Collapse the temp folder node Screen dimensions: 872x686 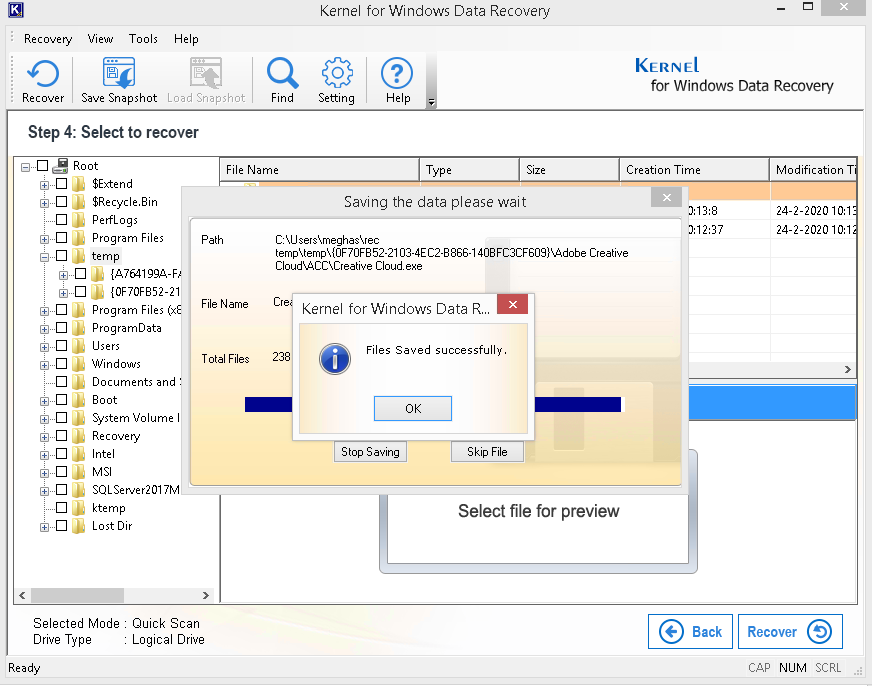coord(44,257)
